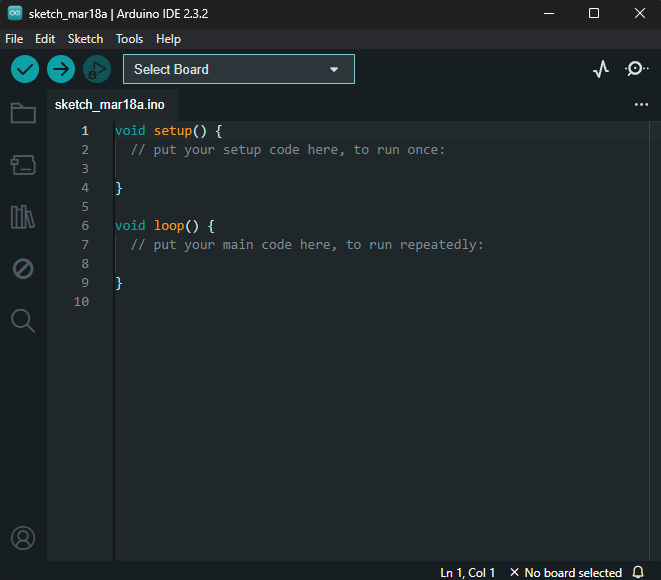
Task: Open the tab options ellipsis menu
Action: click(x=641, y=104)
